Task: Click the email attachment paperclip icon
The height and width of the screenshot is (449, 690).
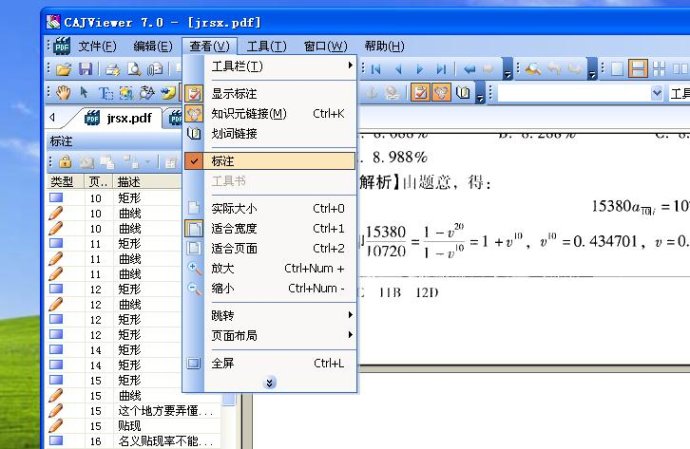Action: (x=155, y=69)
